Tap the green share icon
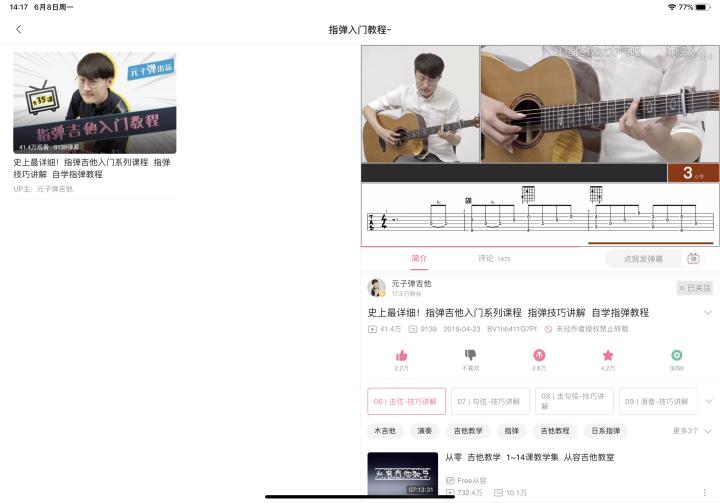 tap(677, 355)
